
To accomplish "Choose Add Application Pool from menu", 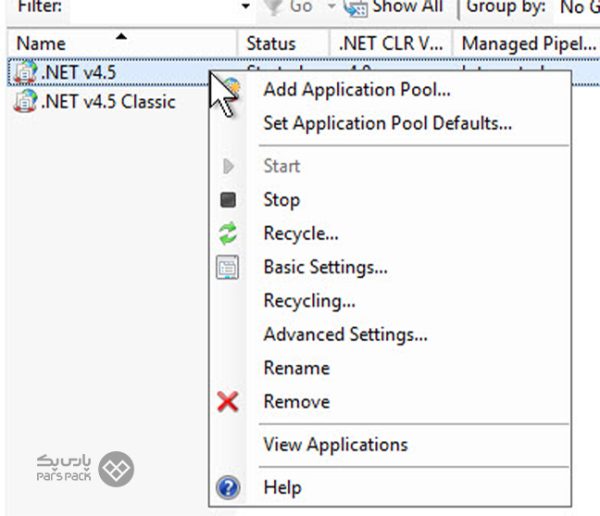I will click(x=356, y=90).
